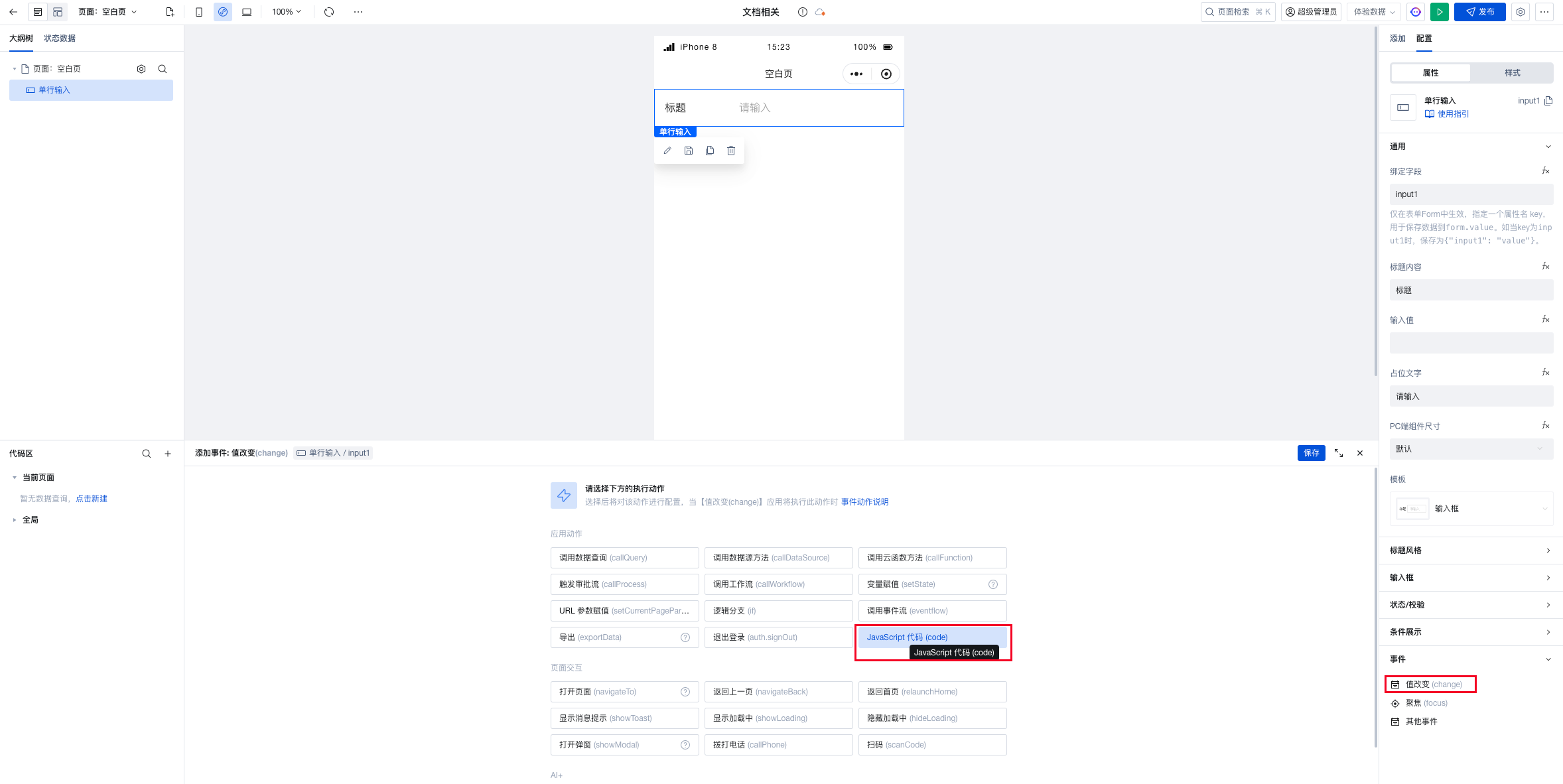Click the 标题内容 input field

coord(1471,291)
